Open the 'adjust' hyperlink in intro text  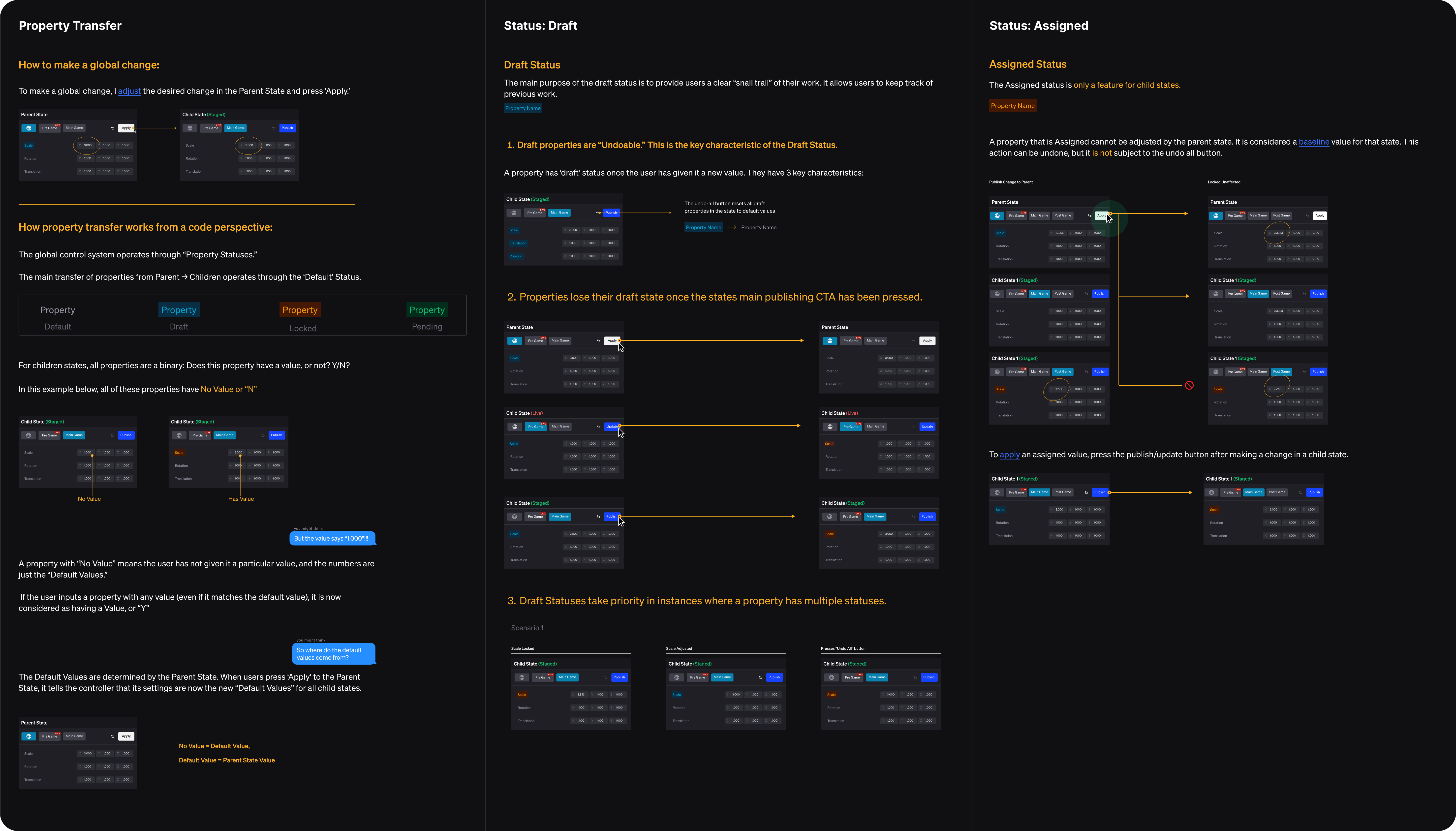tap(129, 91)
